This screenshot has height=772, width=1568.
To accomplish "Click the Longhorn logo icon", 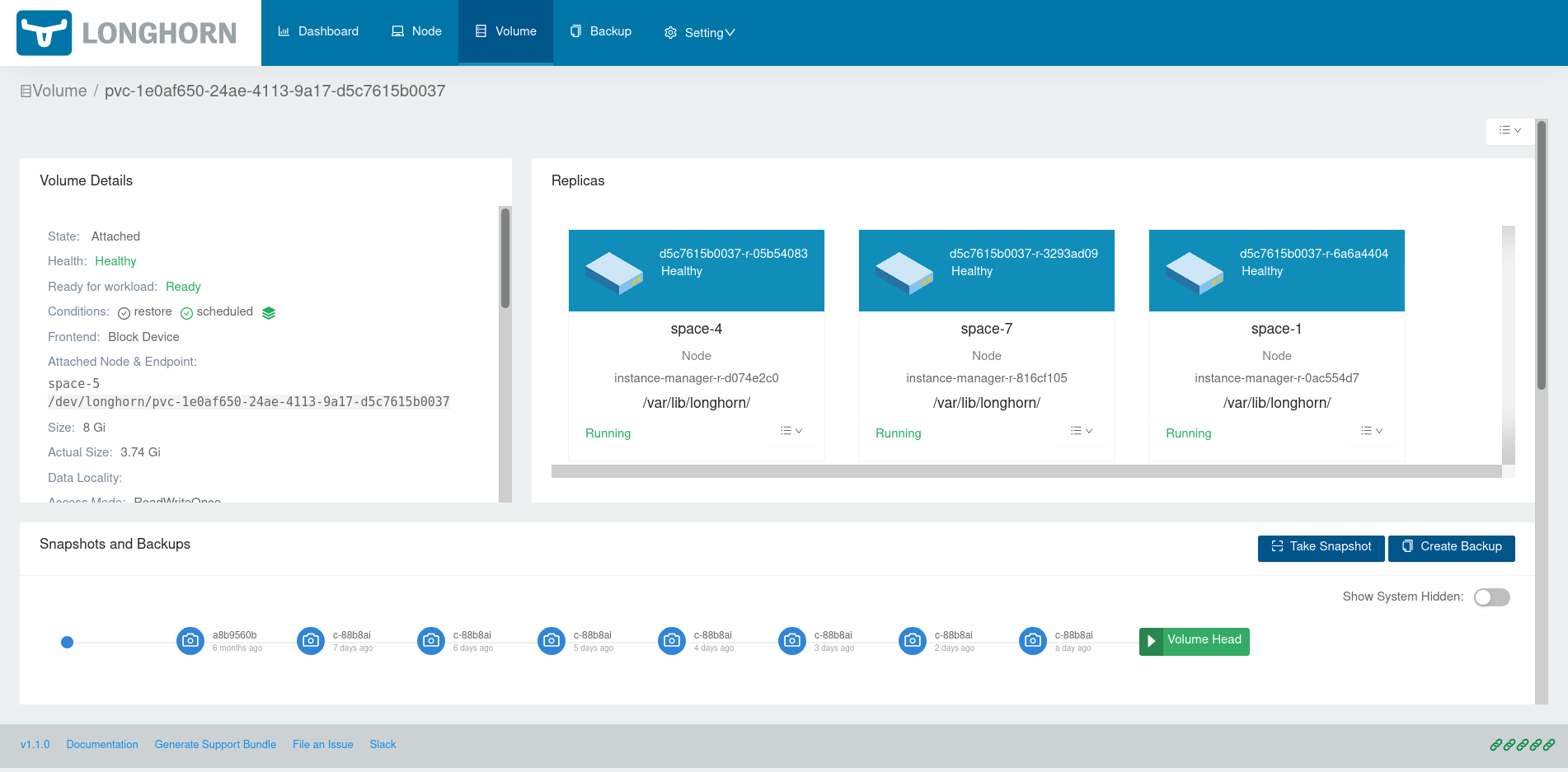I will pyautogui.click(x=45, y=33).
